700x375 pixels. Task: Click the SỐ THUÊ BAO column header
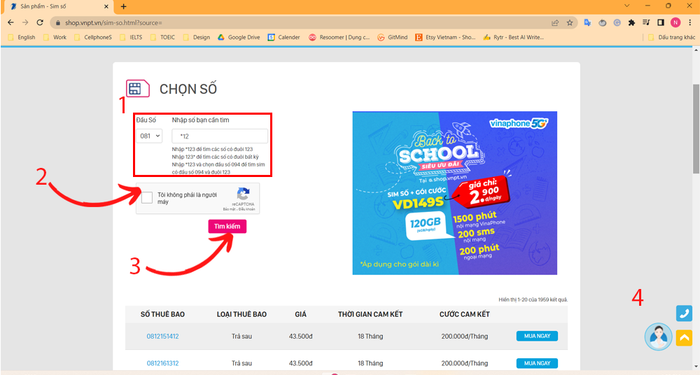coord(162,314)
